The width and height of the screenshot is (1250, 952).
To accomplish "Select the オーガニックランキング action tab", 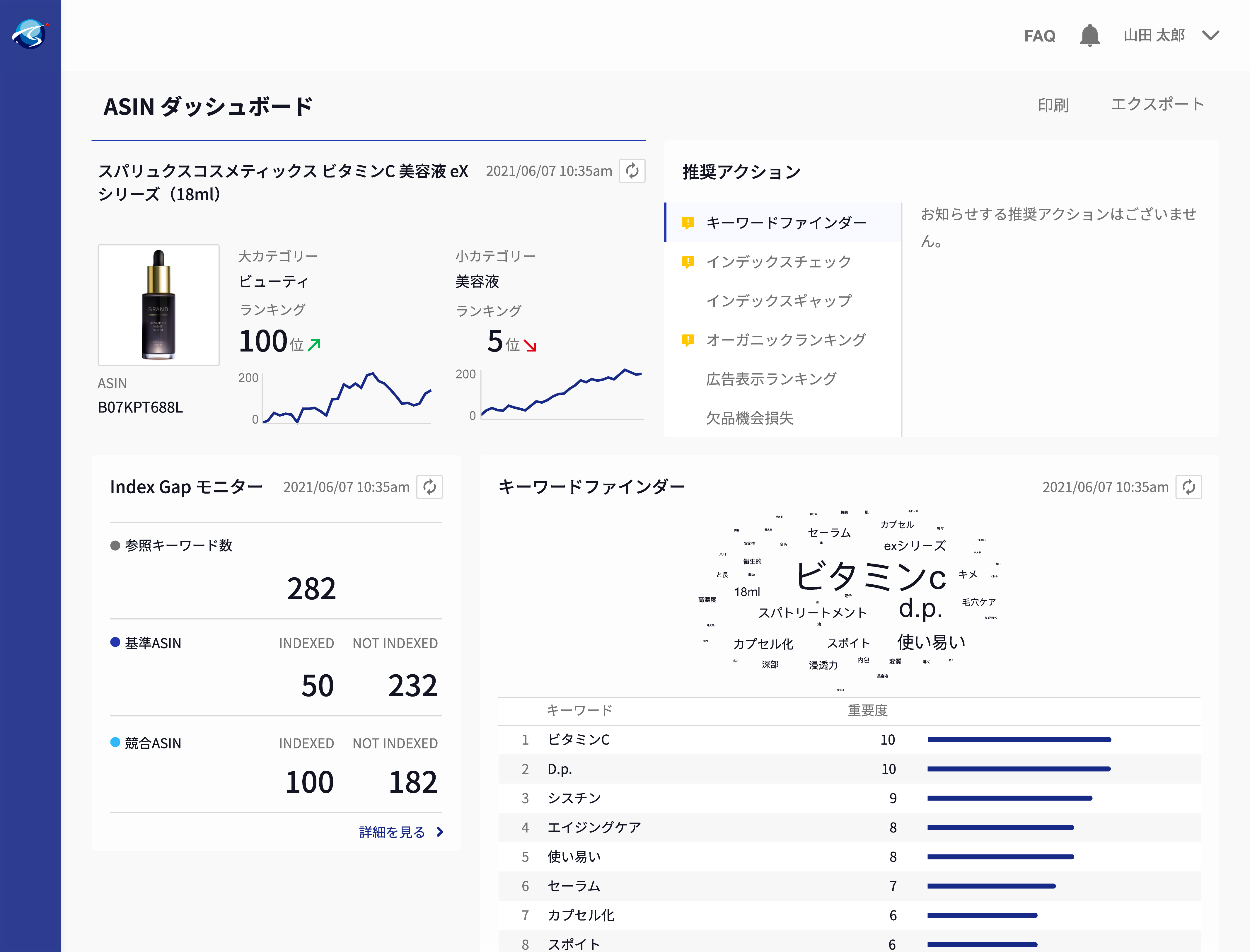I will (x=783, y=339).
